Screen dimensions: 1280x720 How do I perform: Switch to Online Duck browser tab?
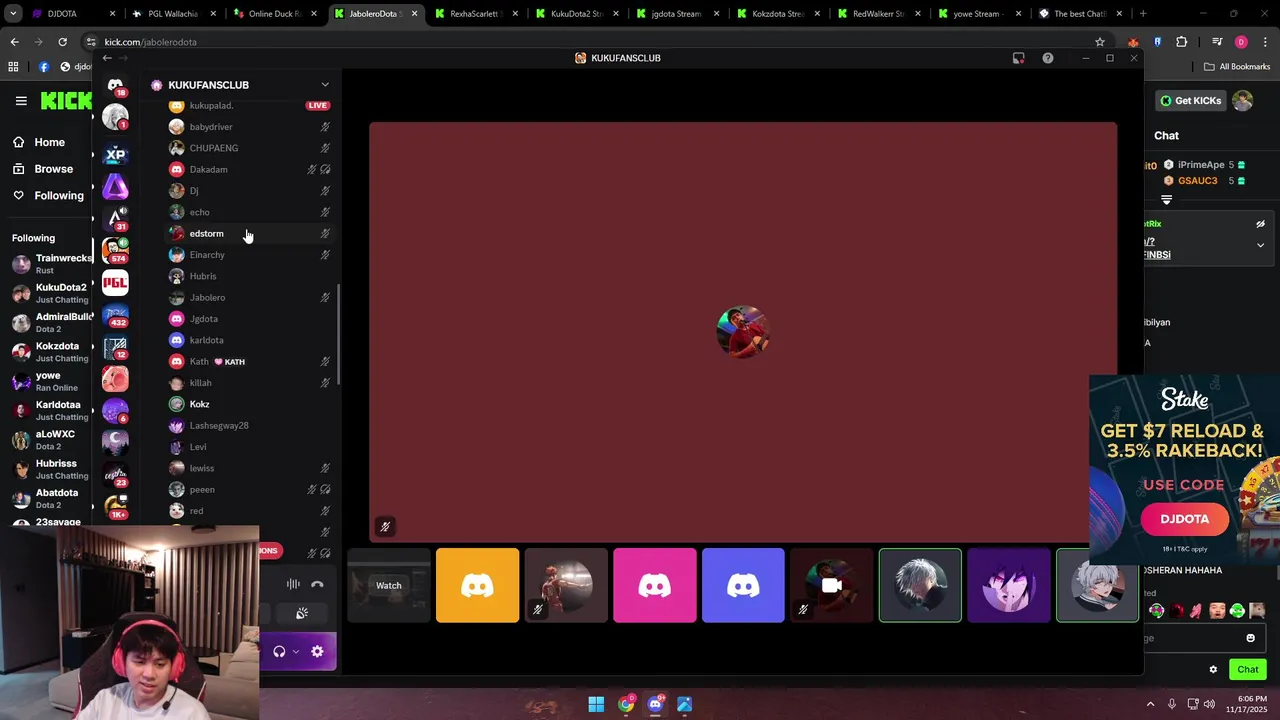click(275, 14)
